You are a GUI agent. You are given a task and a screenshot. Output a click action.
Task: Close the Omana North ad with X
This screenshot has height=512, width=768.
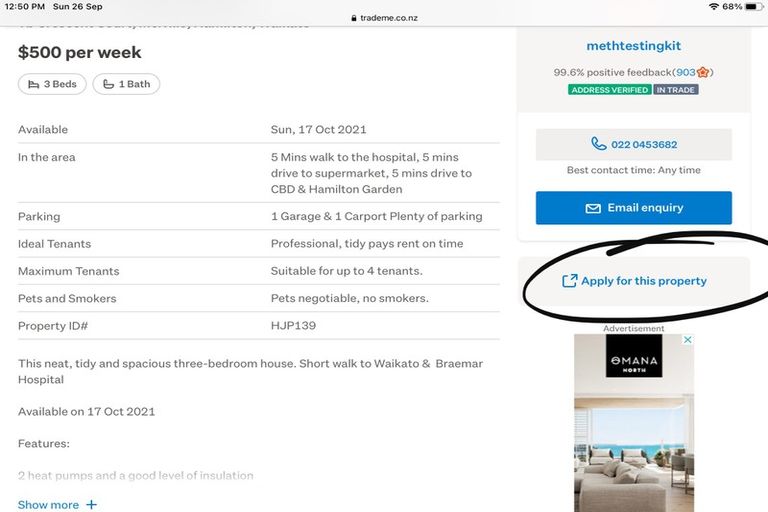pos(688,340)
